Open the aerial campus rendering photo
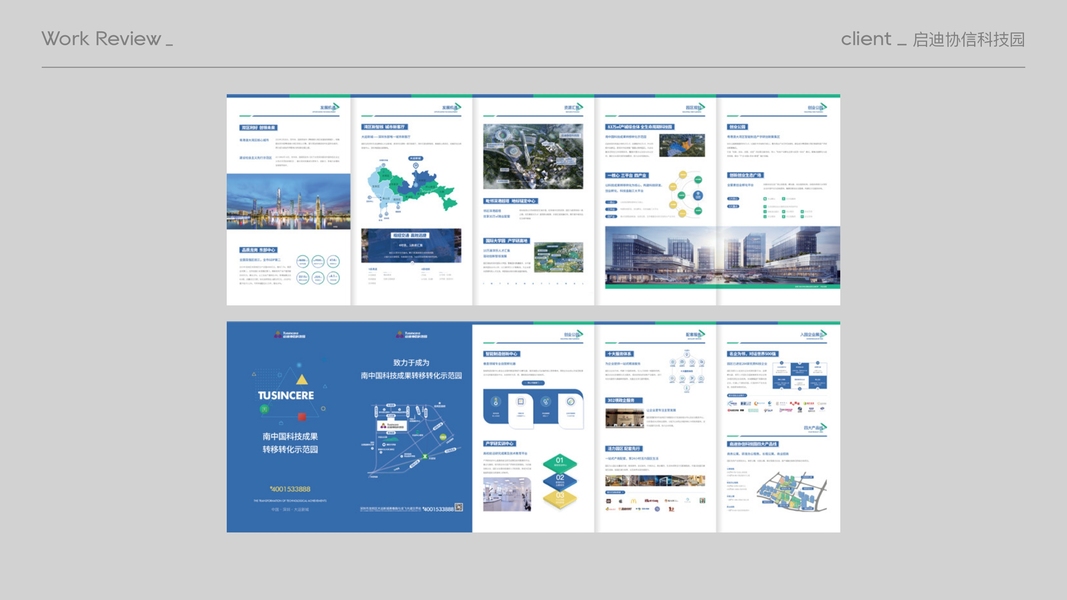 point(533,156)
